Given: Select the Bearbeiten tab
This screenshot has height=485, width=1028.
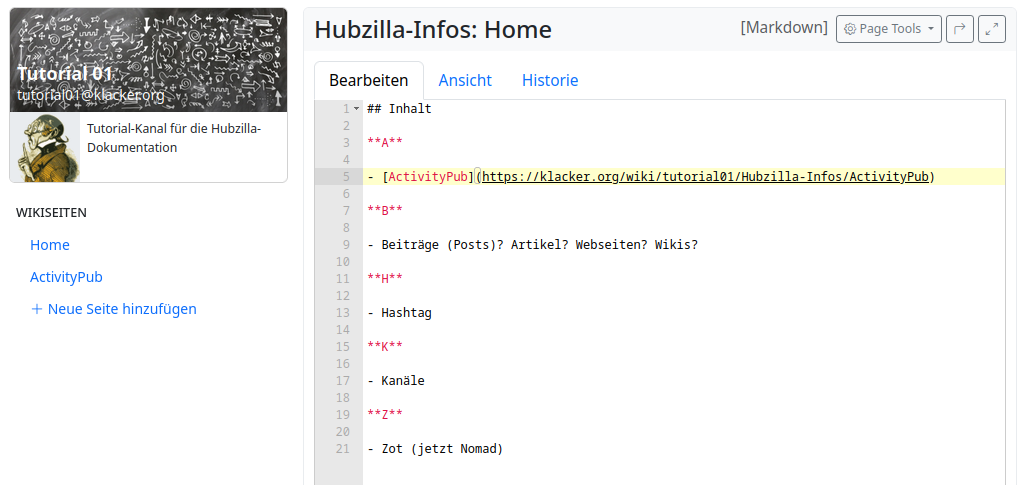Looking at the screenshot, I should pos(369,80).
